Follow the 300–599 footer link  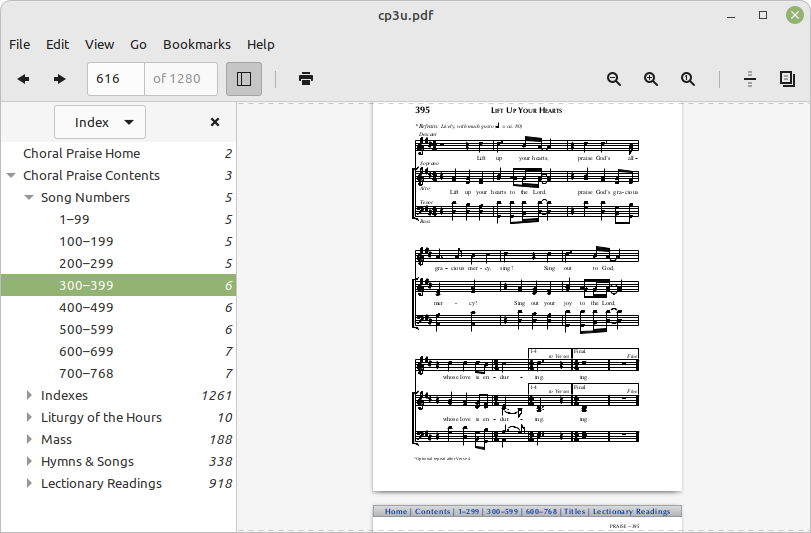coord(502,511)
